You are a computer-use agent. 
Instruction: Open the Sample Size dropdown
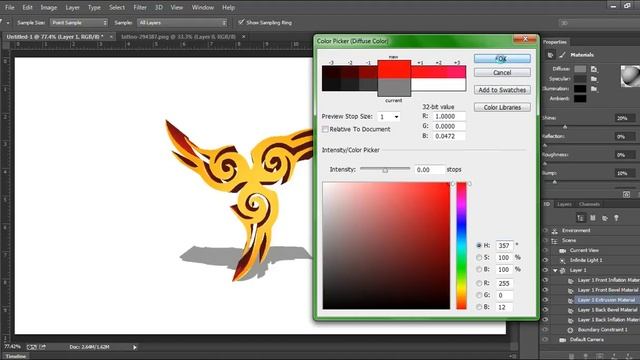point(79,22)
